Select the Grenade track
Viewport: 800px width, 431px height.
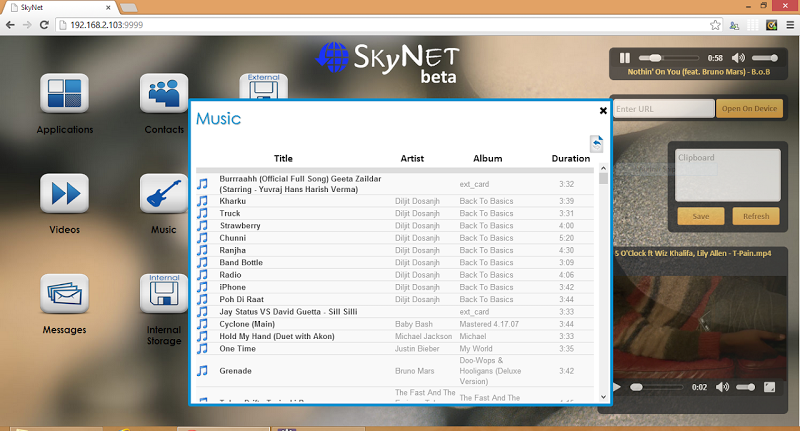point(235,371)
